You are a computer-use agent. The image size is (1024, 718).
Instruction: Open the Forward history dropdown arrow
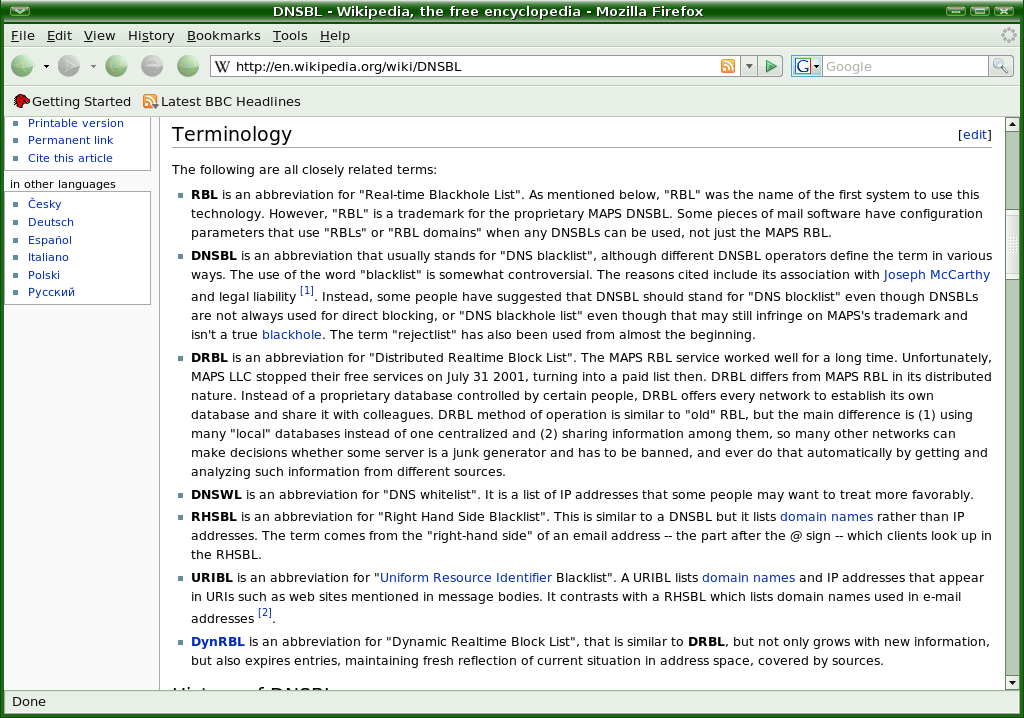(93, 66)
